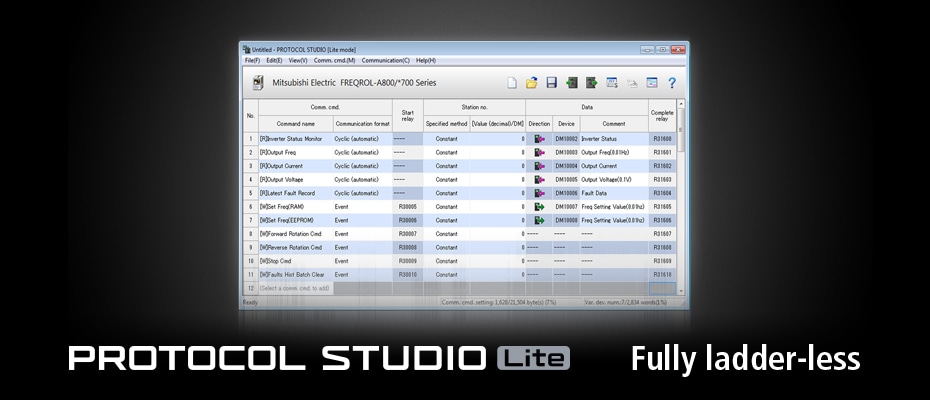Open the Edit(E) menu
The image size is (930, 400).
[274, 61]
